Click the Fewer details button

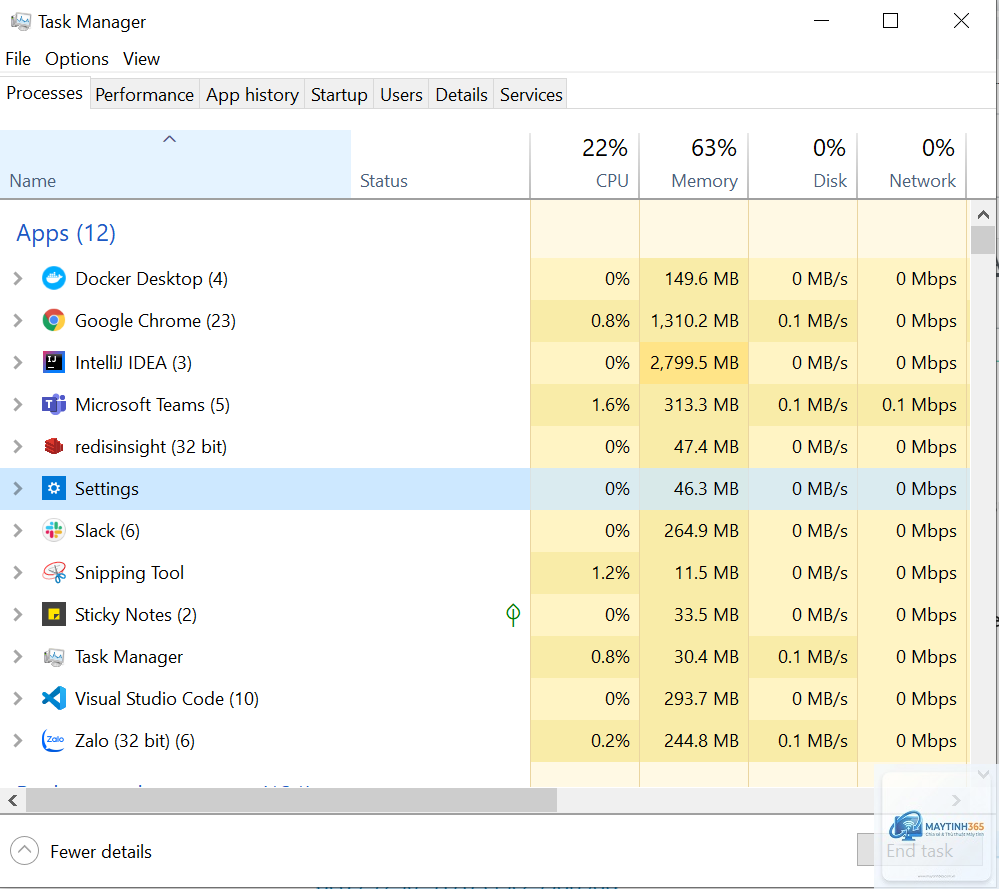[82, 851]
